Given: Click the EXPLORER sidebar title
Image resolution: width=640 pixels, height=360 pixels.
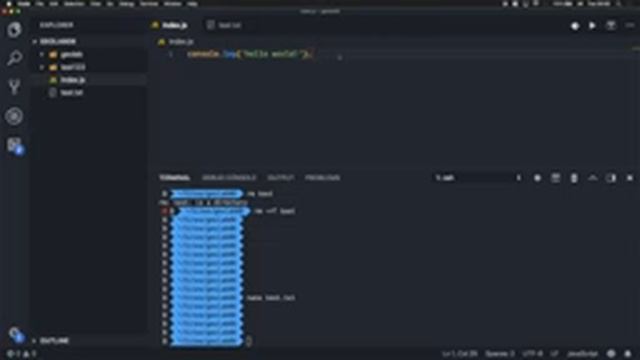Looking at the screenshot, I should 56,25.
